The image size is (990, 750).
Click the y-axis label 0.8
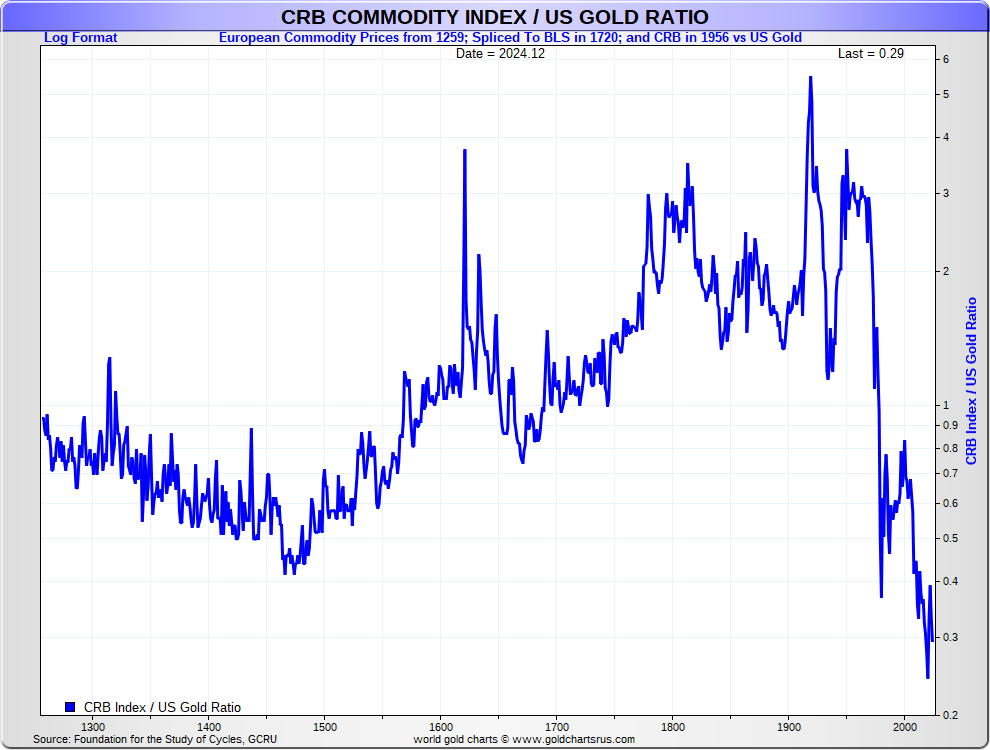point(950,449)
